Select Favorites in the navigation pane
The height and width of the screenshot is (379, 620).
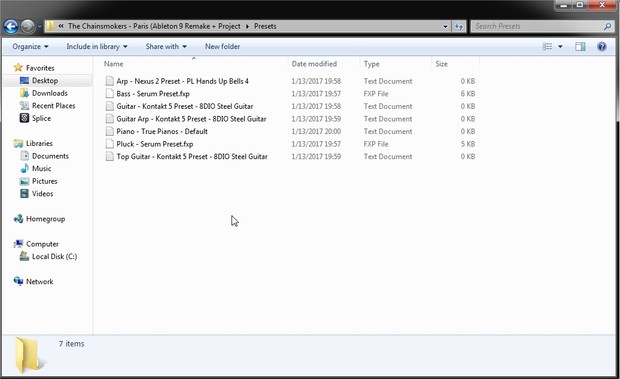tap(34, 68)
